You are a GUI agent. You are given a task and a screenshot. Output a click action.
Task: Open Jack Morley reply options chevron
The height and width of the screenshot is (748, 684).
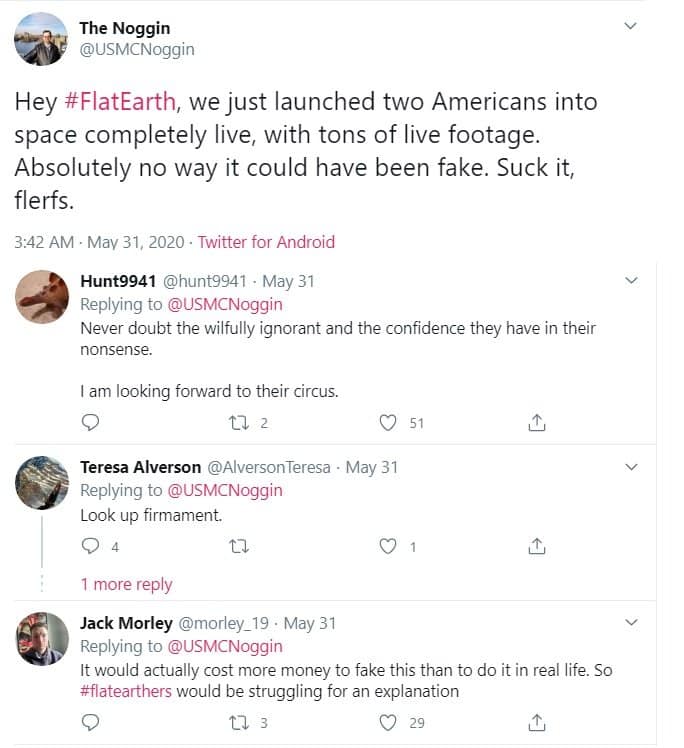coord(630,622)
